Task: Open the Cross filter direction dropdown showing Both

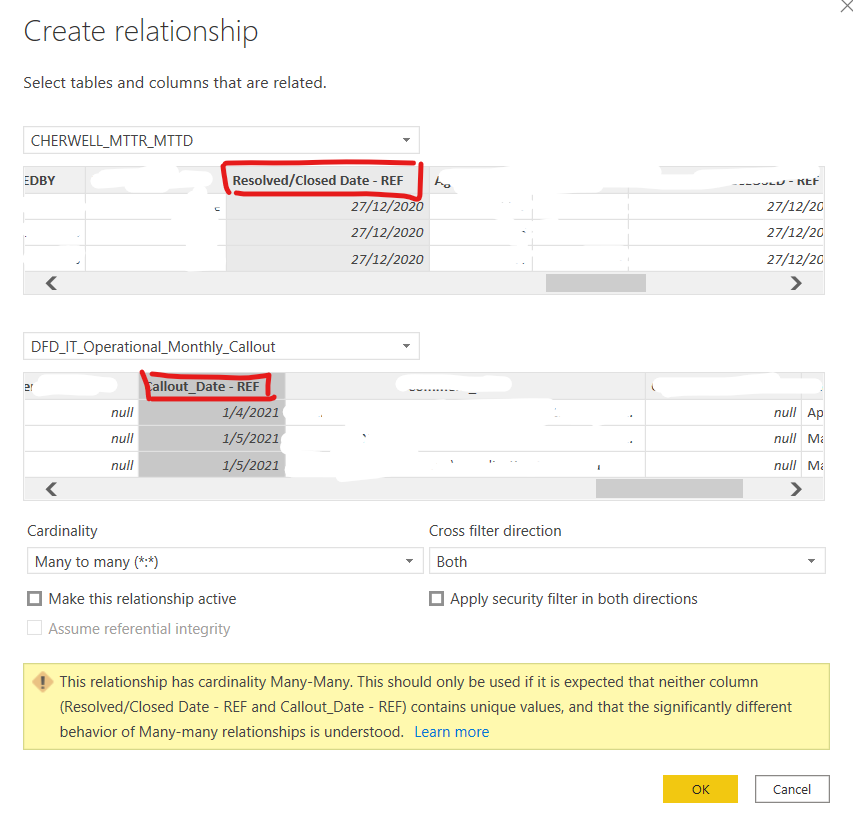Action: click(x=627, y=561)
